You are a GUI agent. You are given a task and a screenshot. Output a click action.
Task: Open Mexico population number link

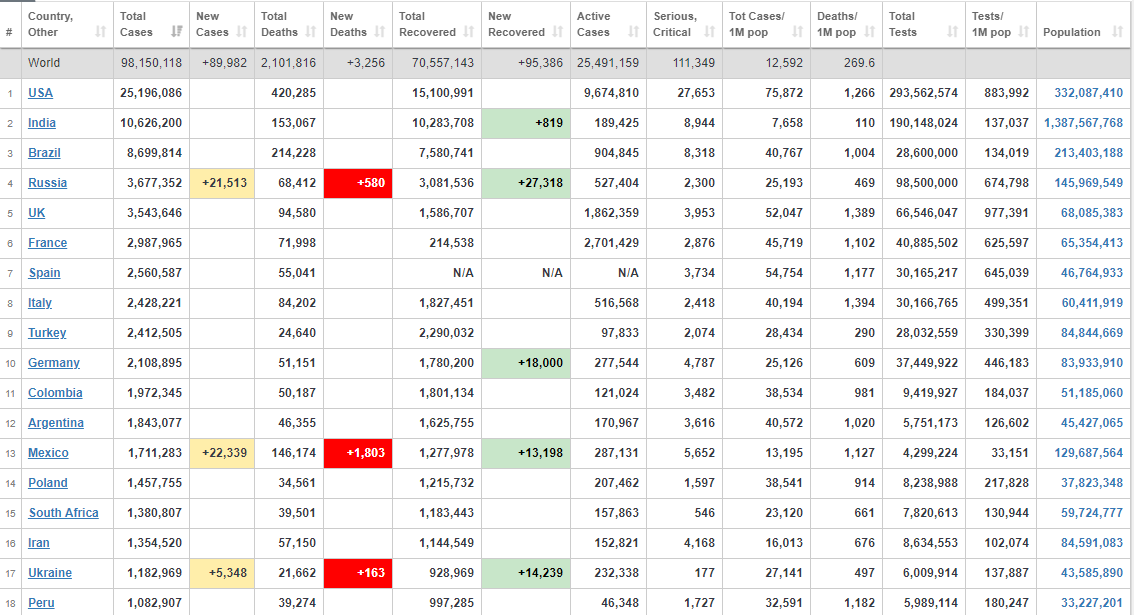pyautogui.click(x=1088, y=453)
